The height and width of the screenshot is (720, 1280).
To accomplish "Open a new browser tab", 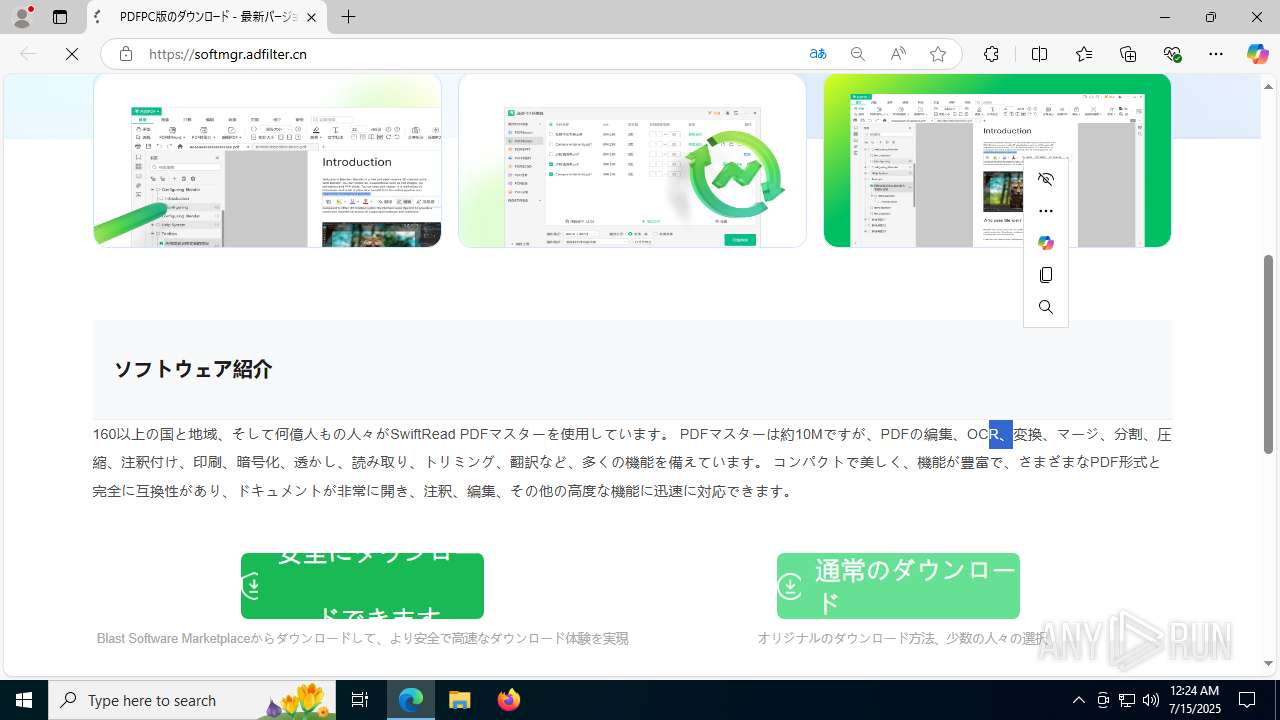I will [348, 17].
